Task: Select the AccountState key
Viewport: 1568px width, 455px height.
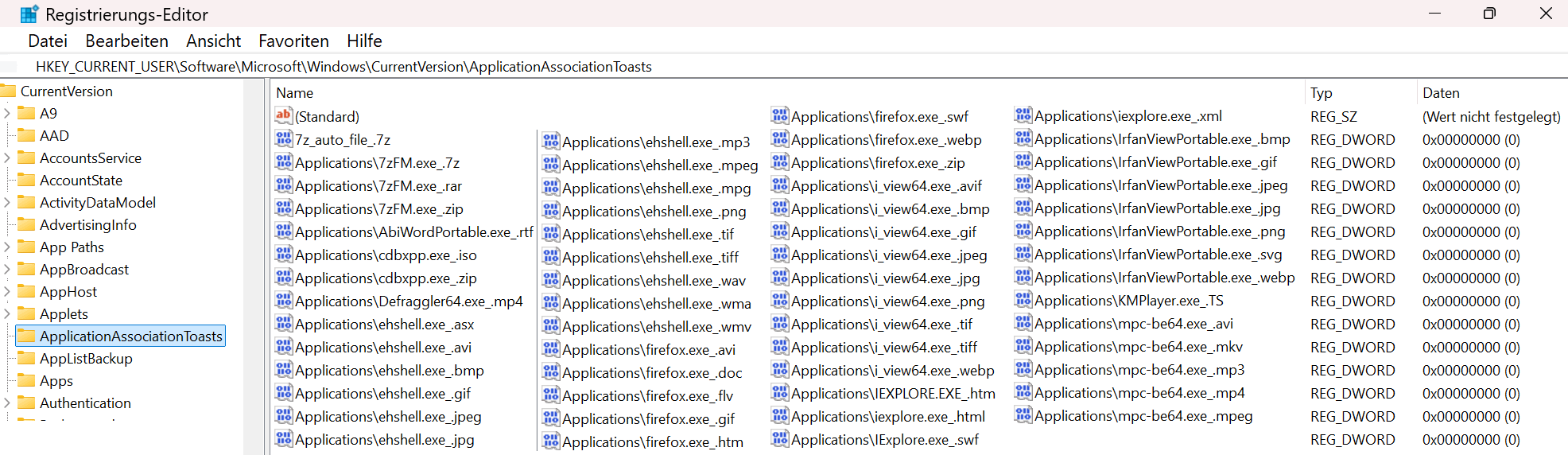Action: tap(81, 181)
